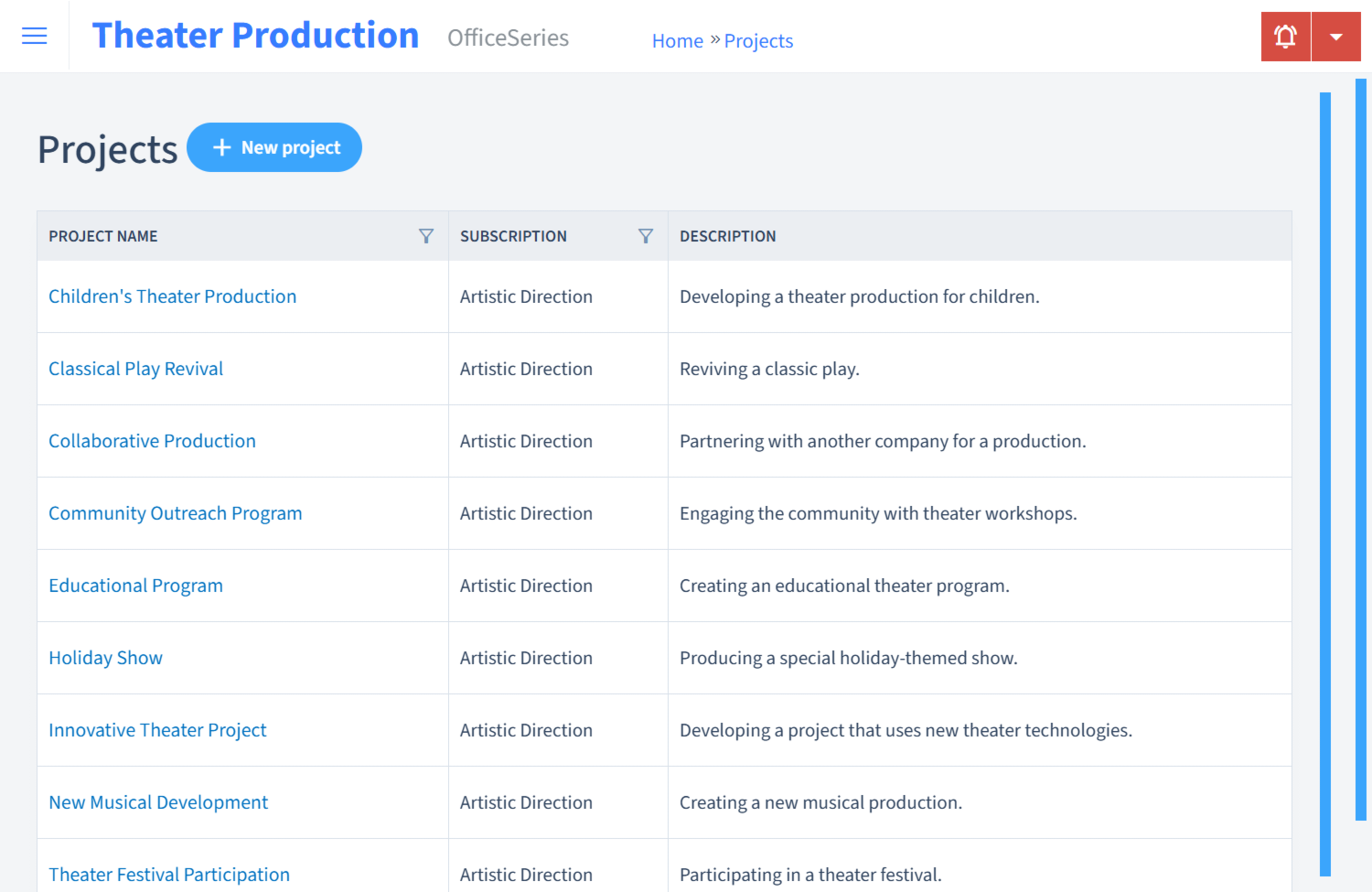Image resolution: width=1372 pixels, height=892 pixels.
Task: Open the Community Outreach Program project
Action: click(x=175, y=513)
